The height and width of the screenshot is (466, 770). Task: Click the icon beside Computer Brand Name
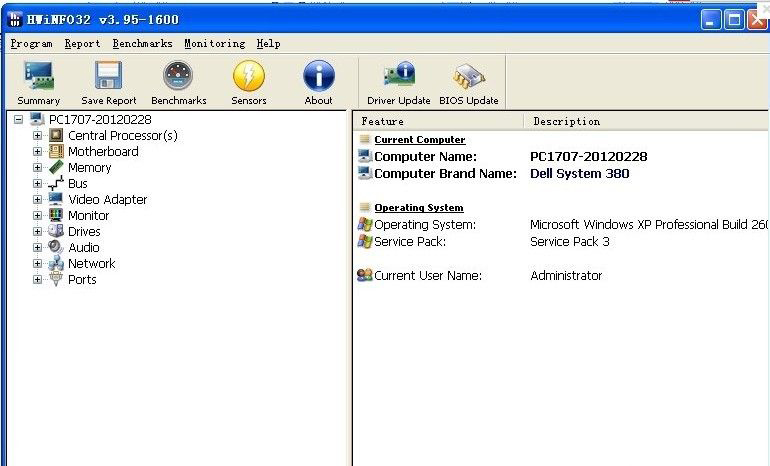click(x=364, y=173)
